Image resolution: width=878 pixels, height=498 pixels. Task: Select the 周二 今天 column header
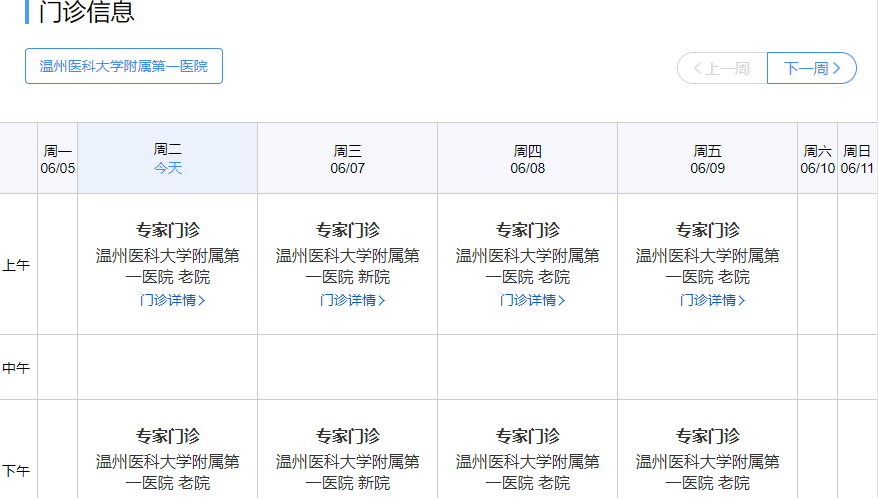[x=168, y=158]
